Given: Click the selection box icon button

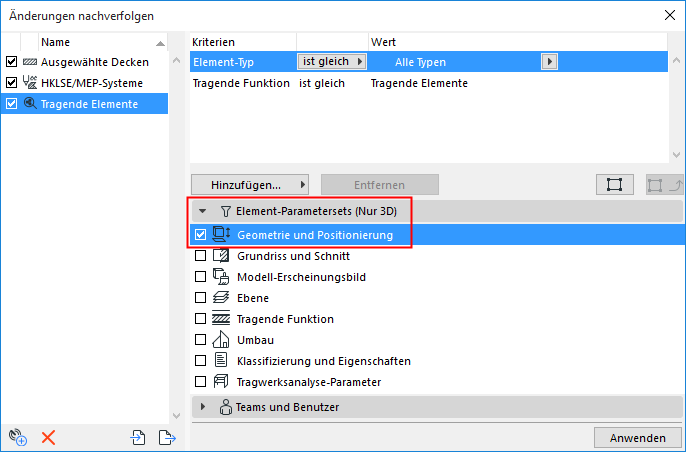Looking at the screenshot, I should click(614, 185).
